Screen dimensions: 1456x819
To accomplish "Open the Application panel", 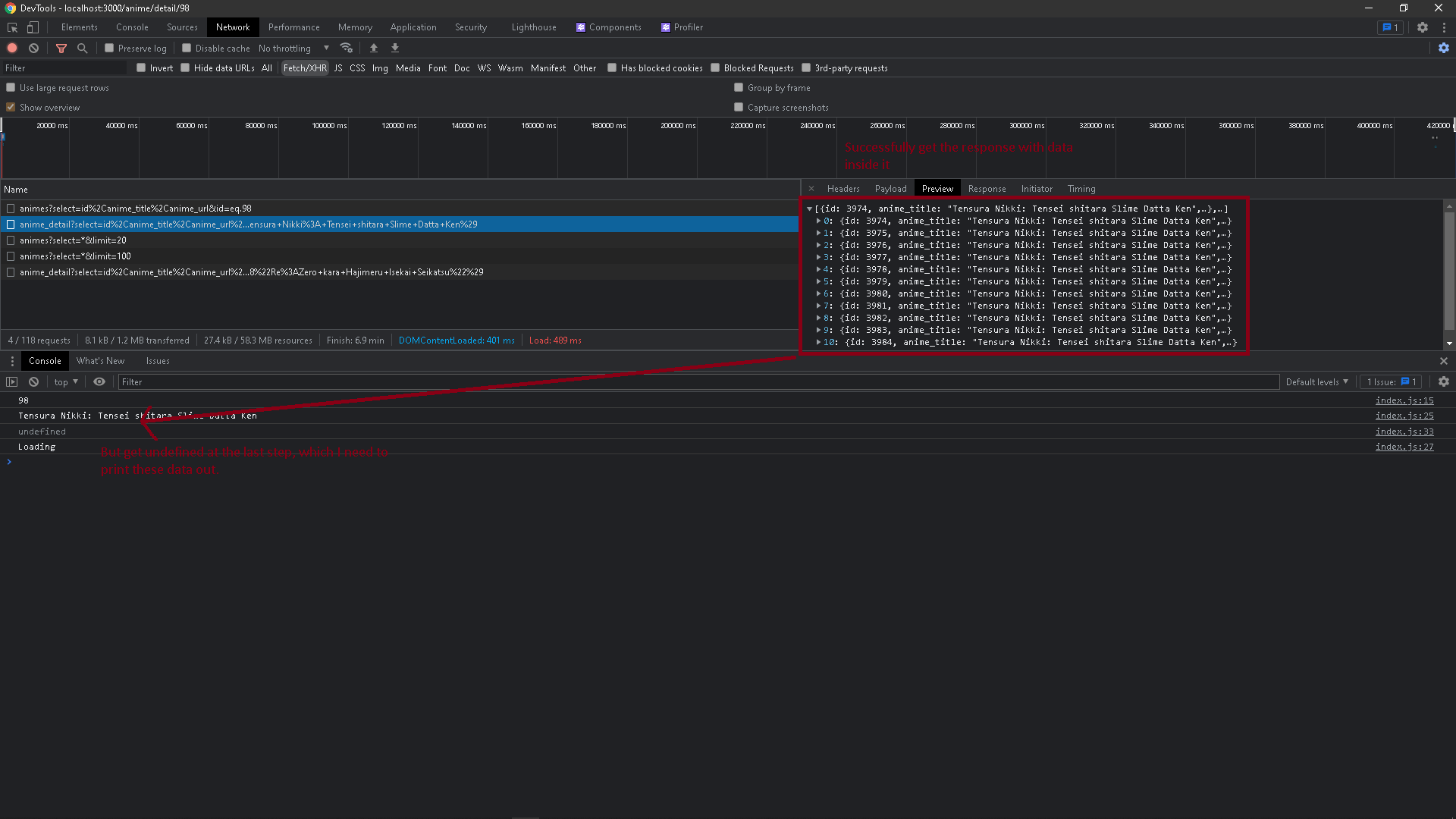I will click(413, 27).
